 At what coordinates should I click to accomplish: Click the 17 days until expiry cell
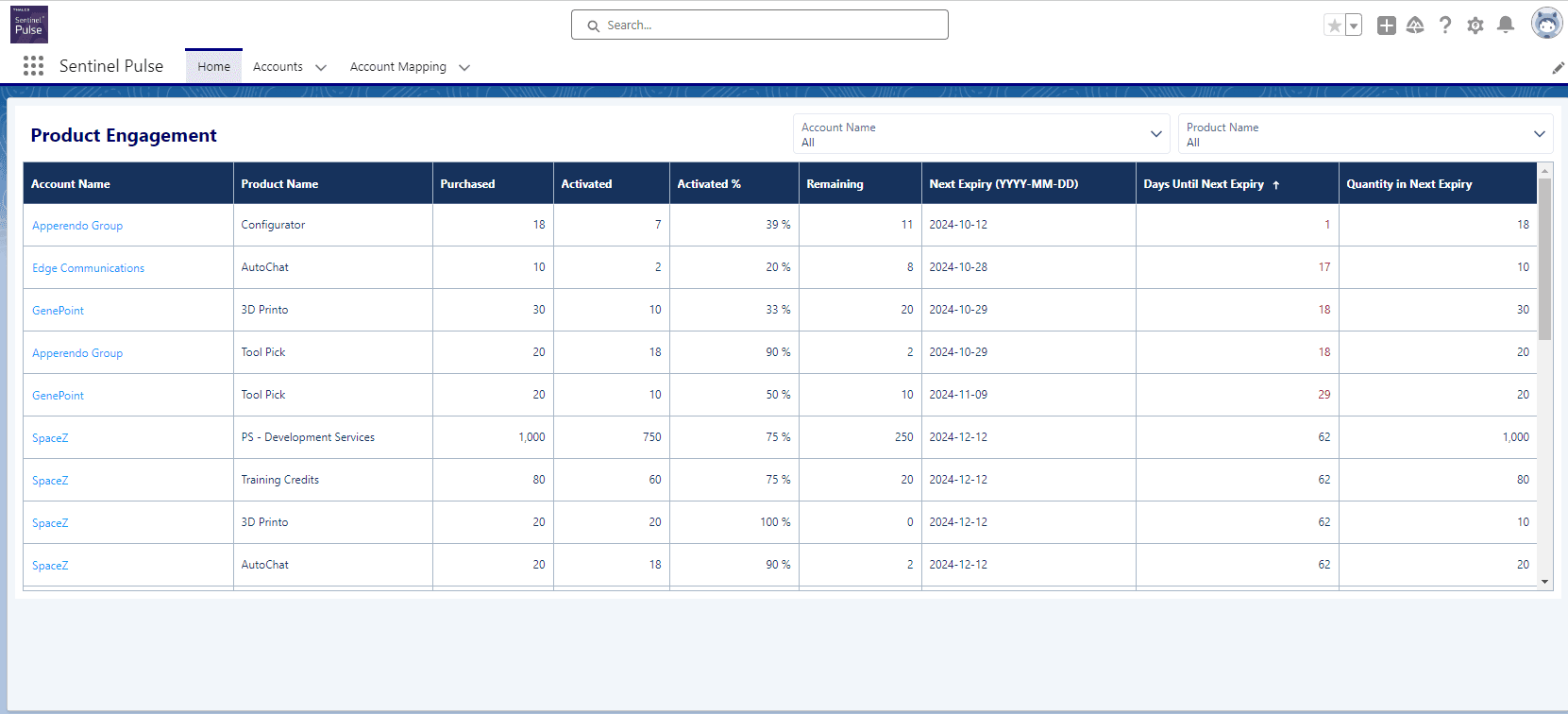[1238, 267]
